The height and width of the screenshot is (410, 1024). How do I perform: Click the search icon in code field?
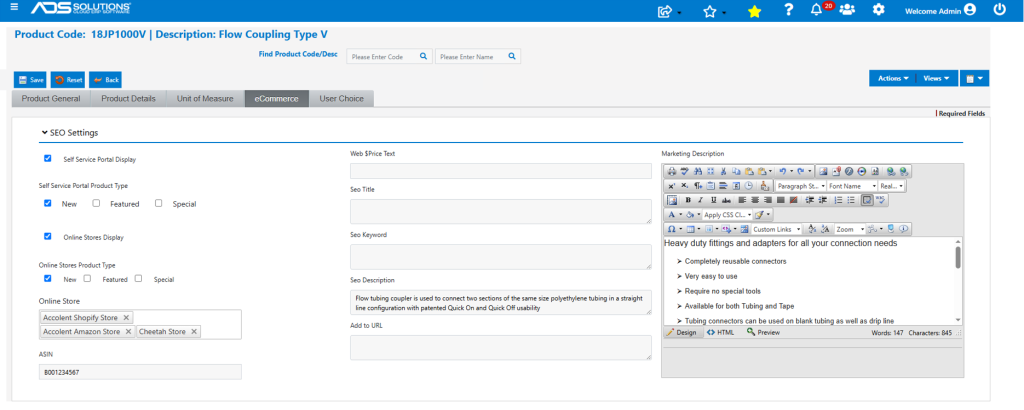pyautogui.click(x=423, y=56)
